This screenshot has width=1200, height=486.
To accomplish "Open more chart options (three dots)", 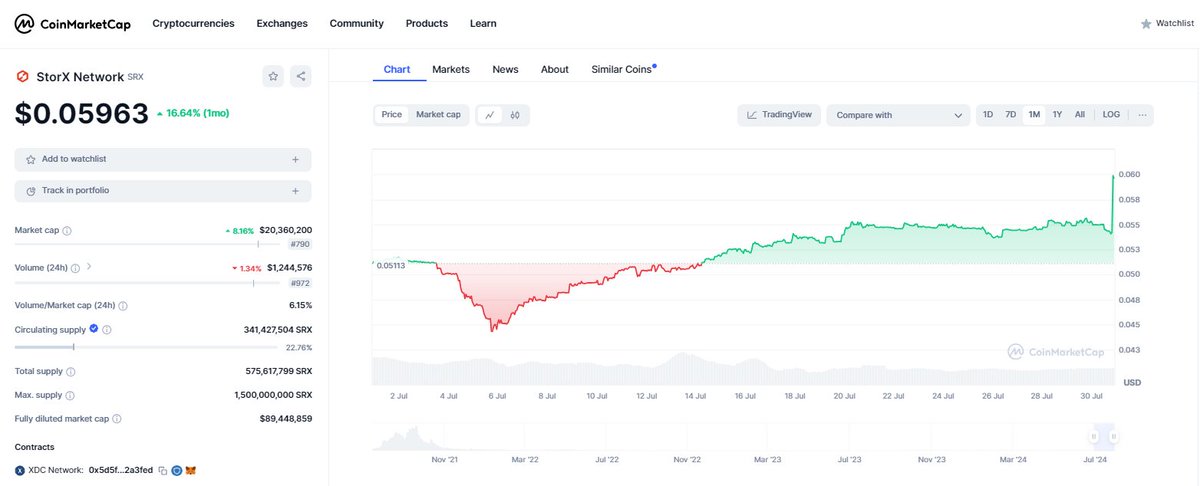I will point(1141,115).
